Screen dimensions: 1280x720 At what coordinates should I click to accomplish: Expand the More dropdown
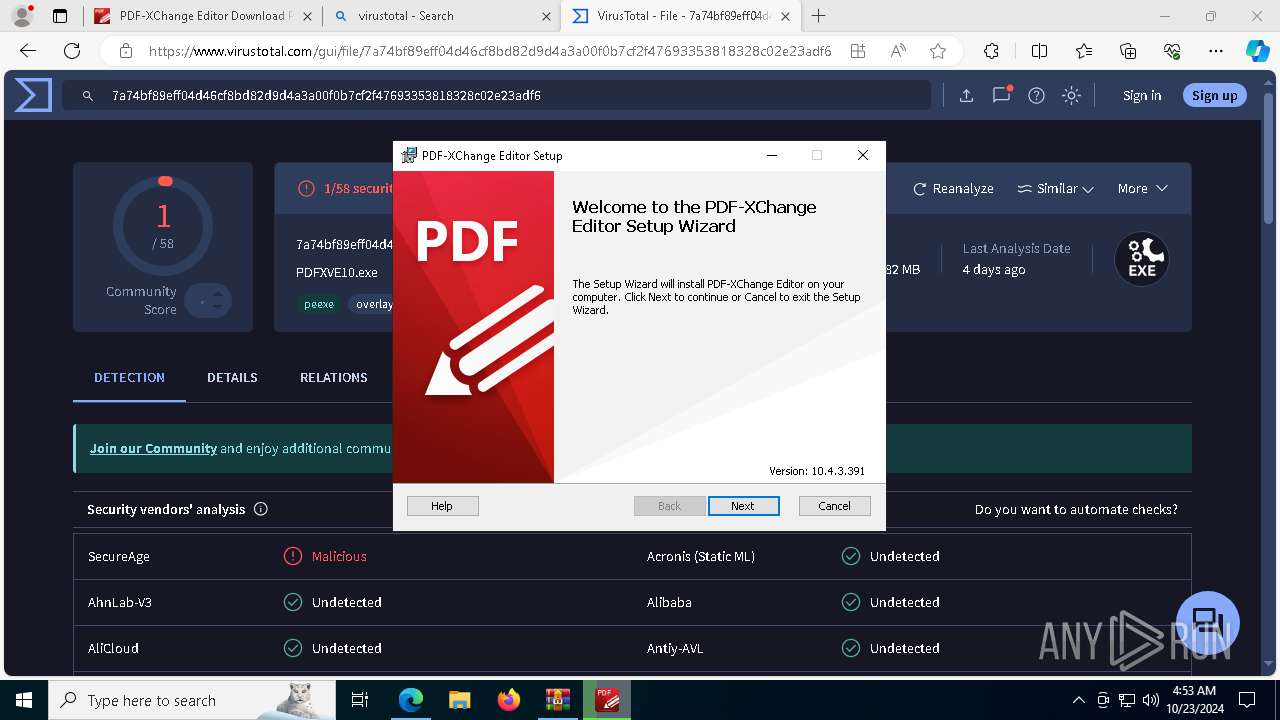click(1143, 188)
